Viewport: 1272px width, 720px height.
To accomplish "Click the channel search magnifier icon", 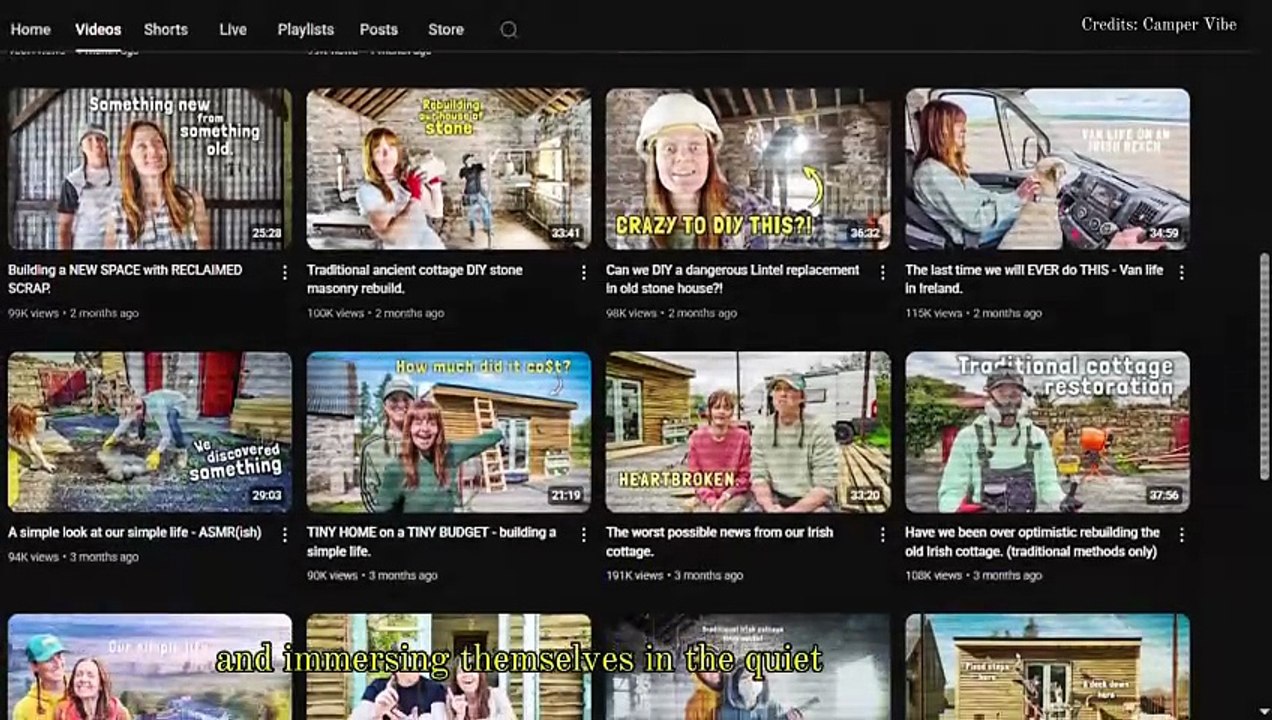I will [x=508, y=29].
